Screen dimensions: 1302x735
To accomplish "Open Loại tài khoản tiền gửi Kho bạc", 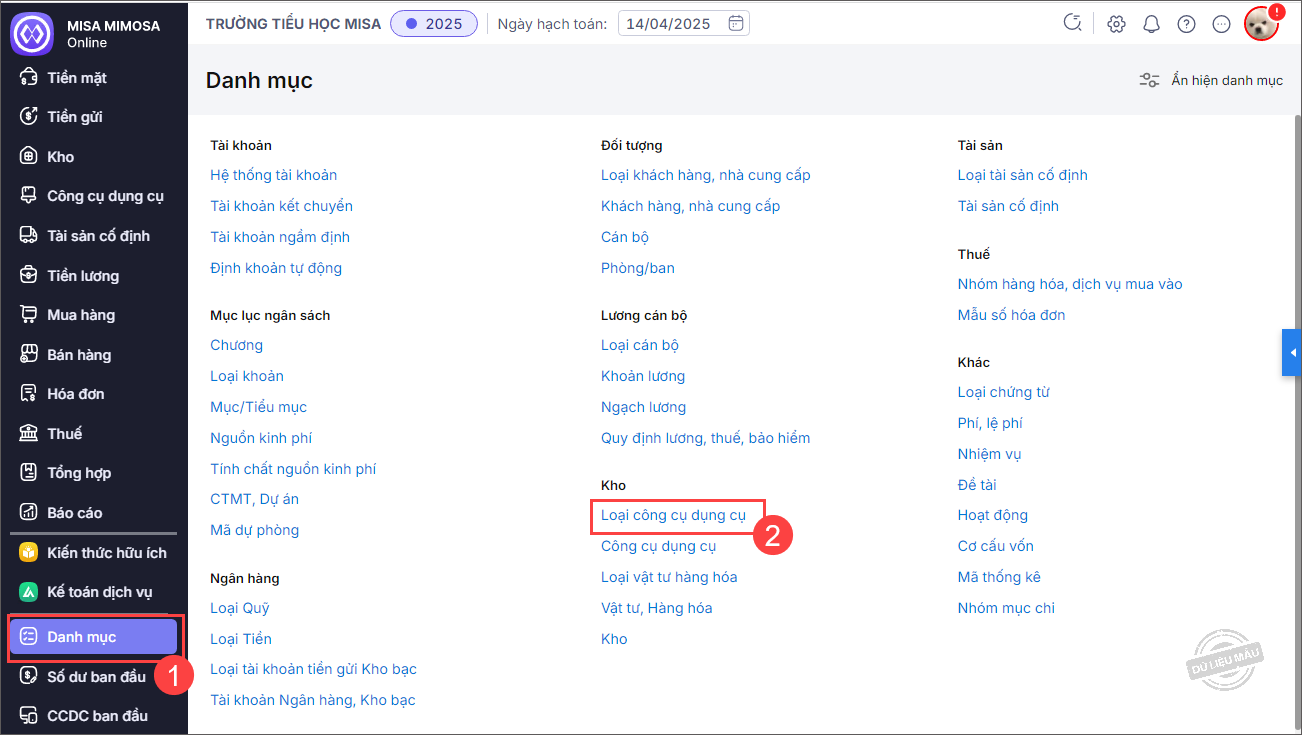I will click(314, 669).
